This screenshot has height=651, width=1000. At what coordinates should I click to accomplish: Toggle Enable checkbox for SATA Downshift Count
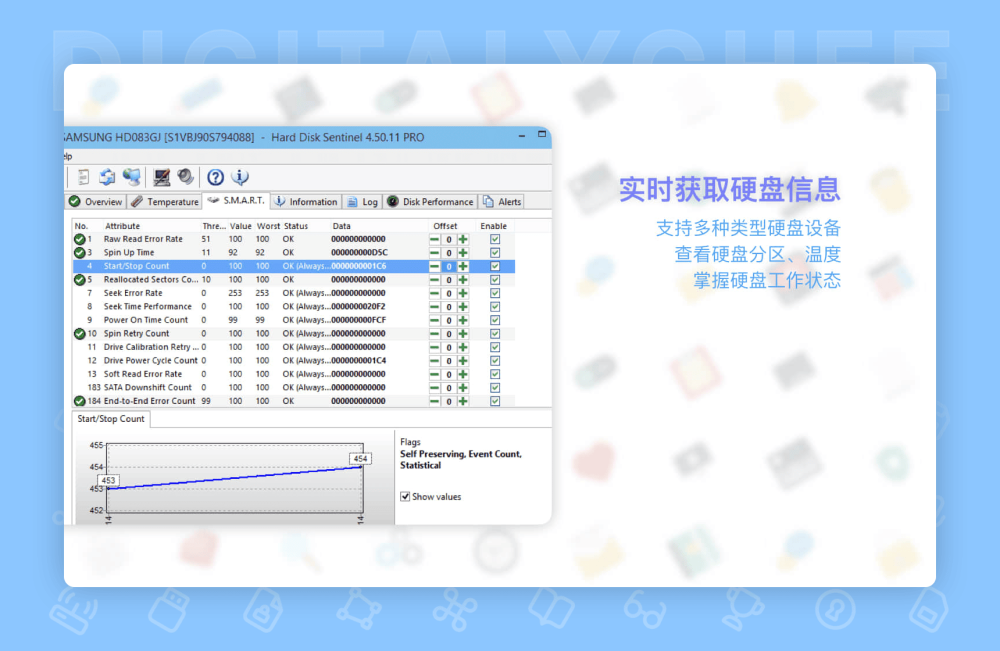click(x=495, y=388)
